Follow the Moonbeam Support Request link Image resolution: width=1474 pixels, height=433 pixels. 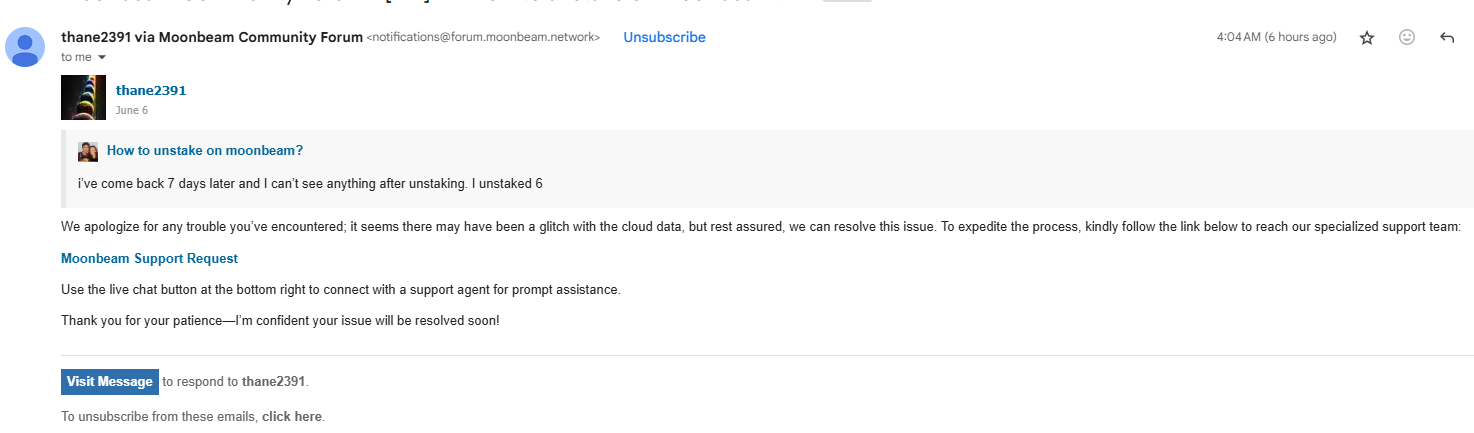tap(149, 258)
